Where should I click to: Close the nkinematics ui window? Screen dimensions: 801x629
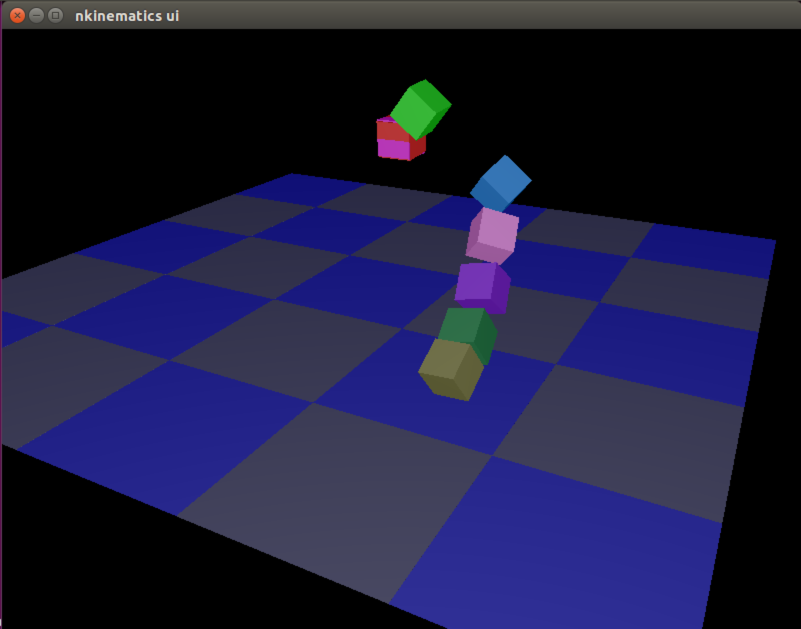click(x=17, y=15)
